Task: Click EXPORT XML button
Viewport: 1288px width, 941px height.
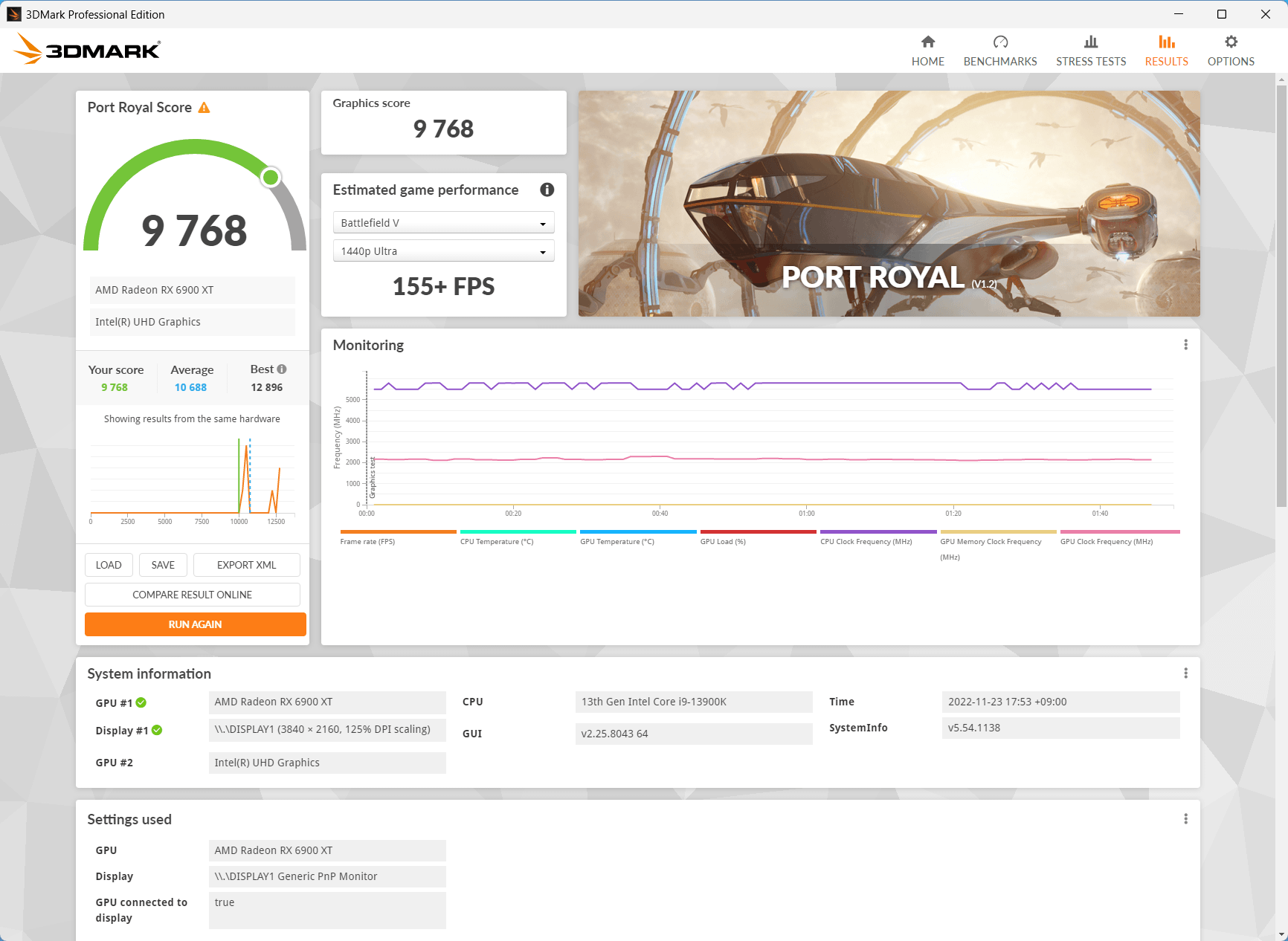Action: pos(247,565)
